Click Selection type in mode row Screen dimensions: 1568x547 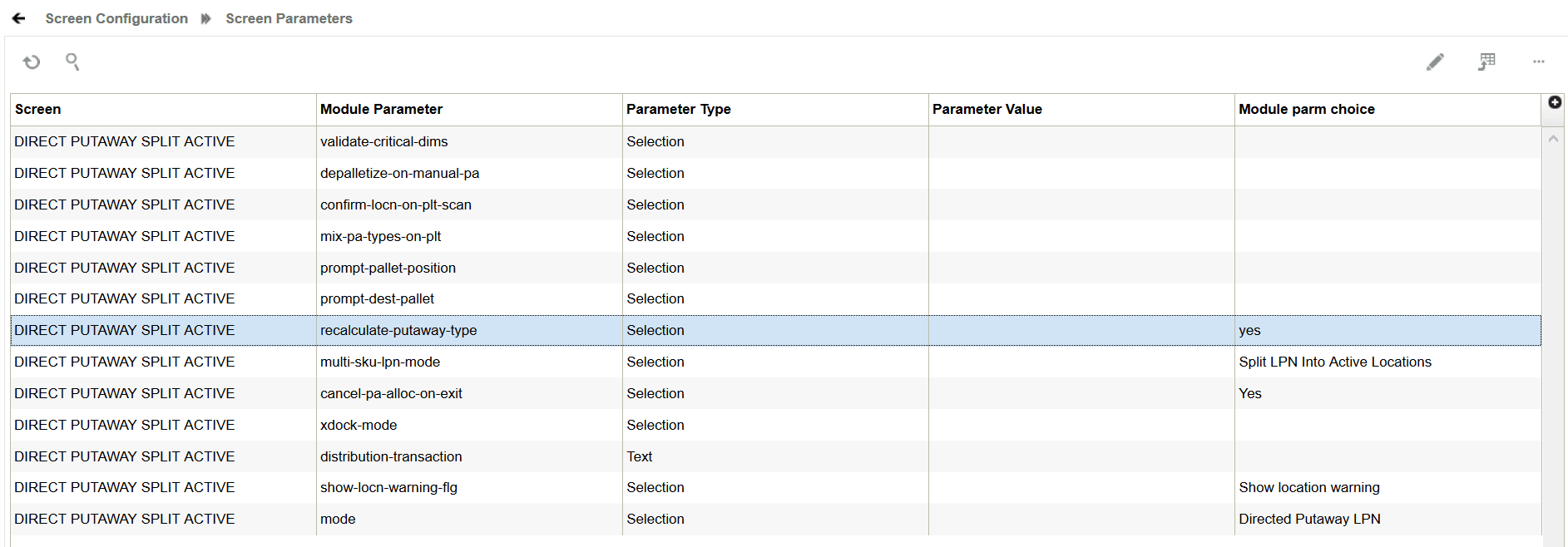click(x=775, y=519)
